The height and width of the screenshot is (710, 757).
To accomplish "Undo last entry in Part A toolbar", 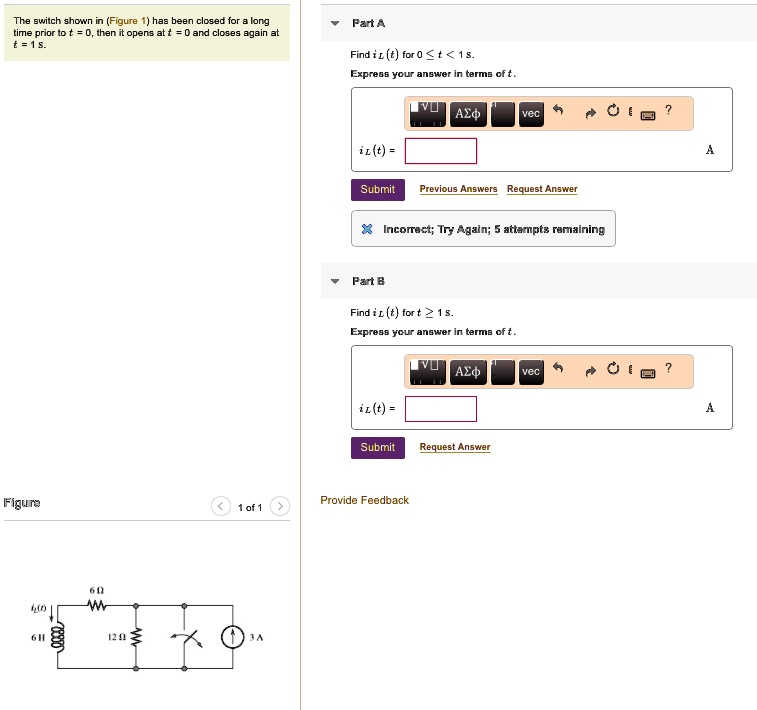I will (558, 110).
